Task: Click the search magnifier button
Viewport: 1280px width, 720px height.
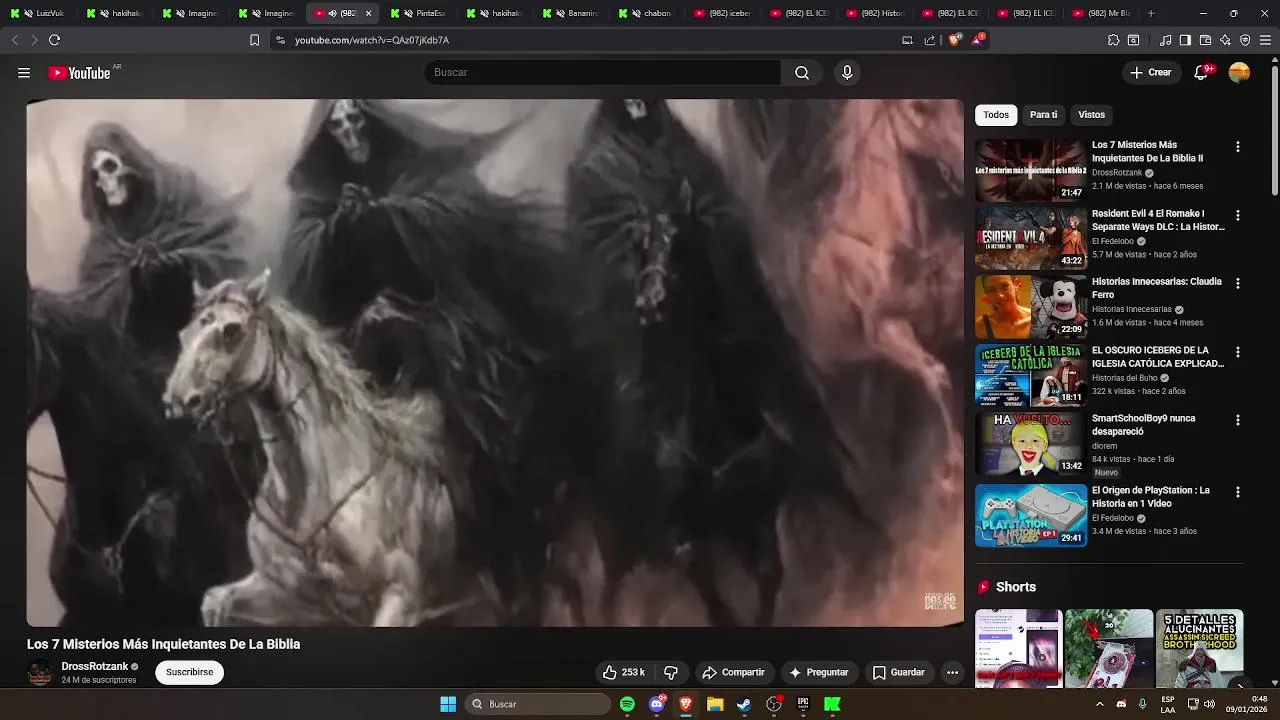Action: [802, 72]
